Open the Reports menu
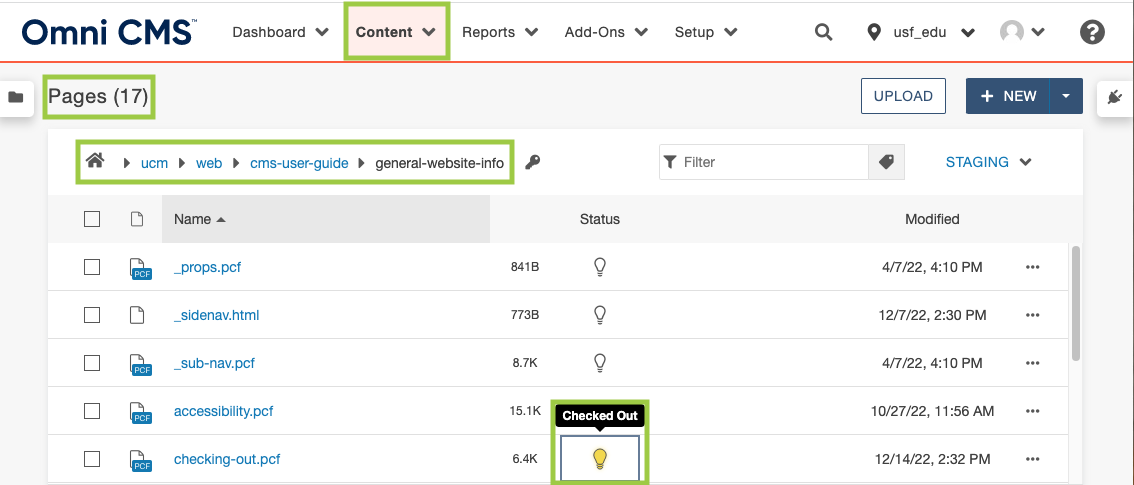This screenshot has height=485, width=1134. point(500,32)
